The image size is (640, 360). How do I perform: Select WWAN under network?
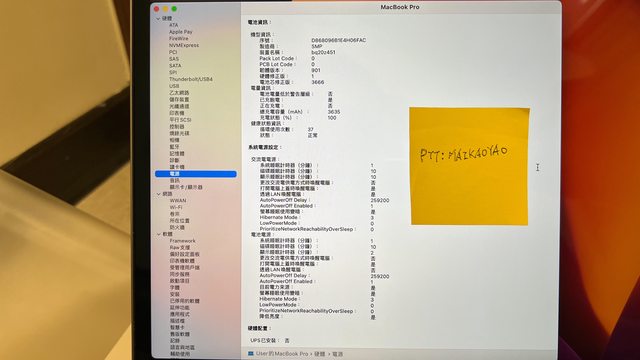(x=178, y=201)
